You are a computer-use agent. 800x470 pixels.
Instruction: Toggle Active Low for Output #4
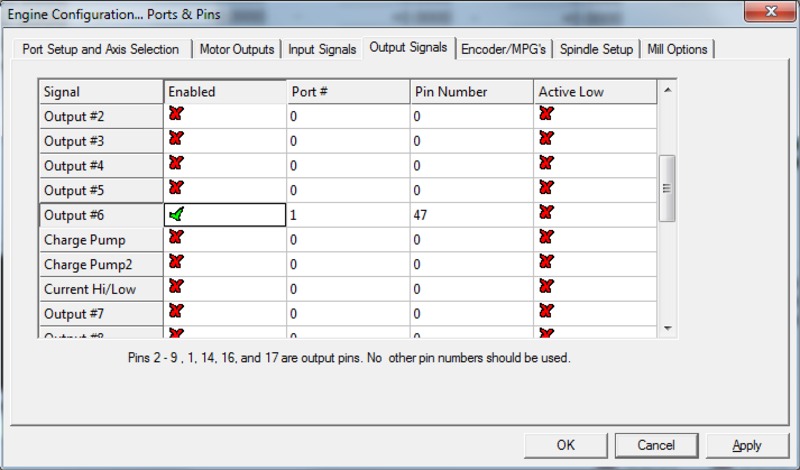[x=546, y=164]
